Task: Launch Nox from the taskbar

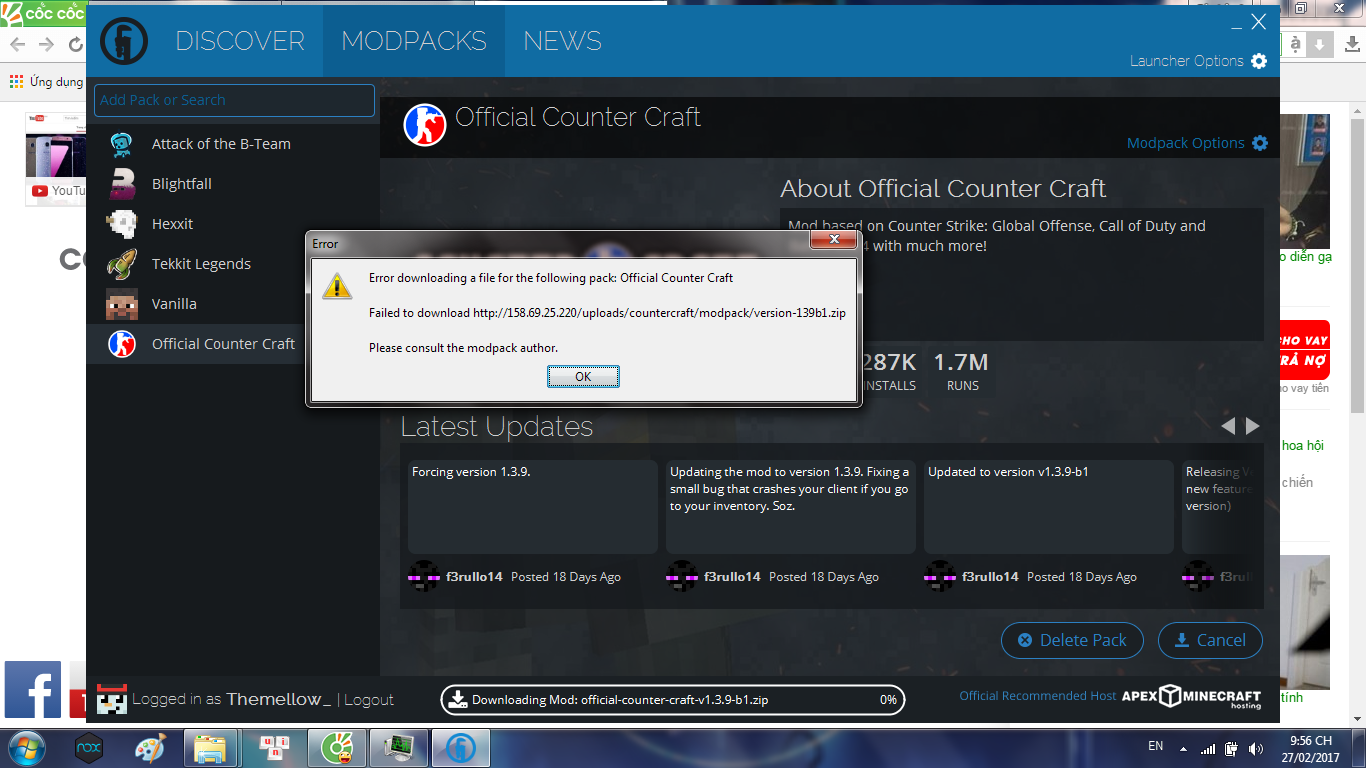Action: [x=89, y=748]
